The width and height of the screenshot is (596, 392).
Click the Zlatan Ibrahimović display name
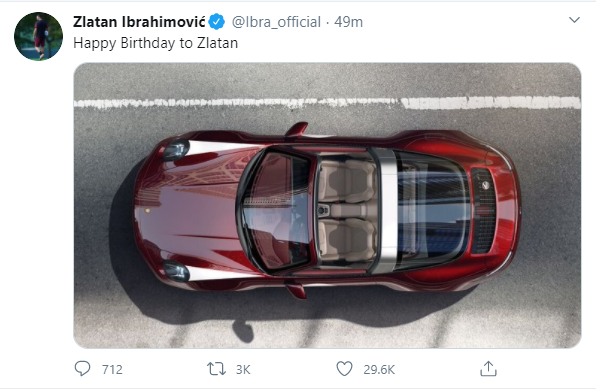(139, 22)
